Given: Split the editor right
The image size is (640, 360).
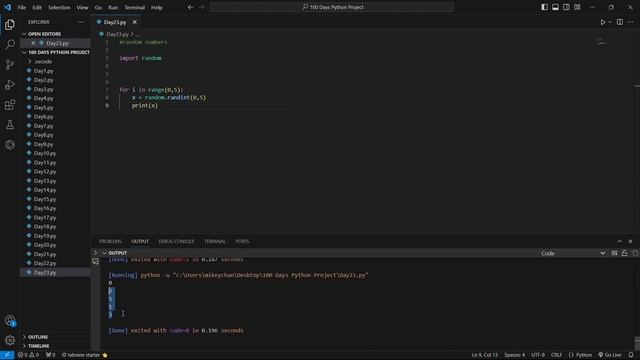Looking at the screenshot, I should tap(620, 22).
